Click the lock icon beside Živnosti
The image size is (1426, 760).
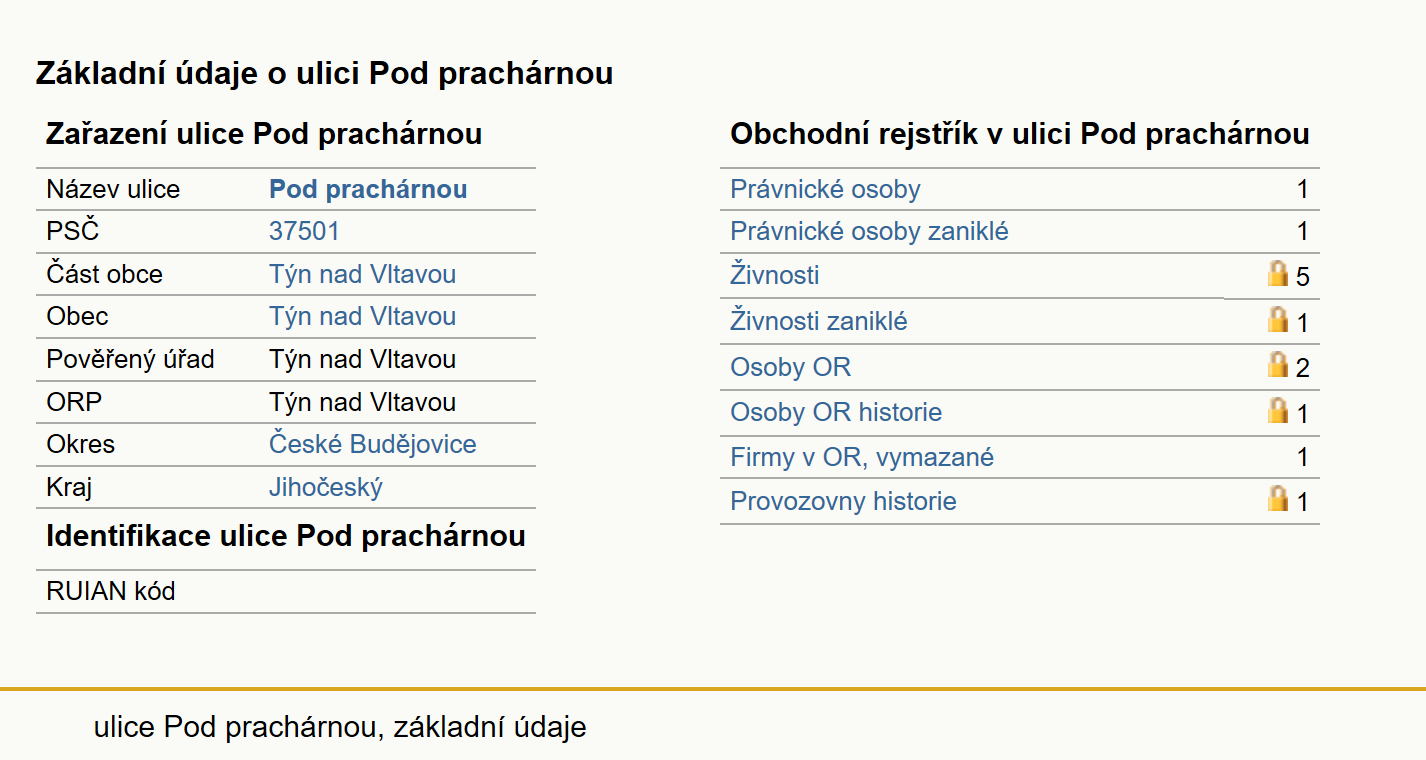(x=1277, y=273)
